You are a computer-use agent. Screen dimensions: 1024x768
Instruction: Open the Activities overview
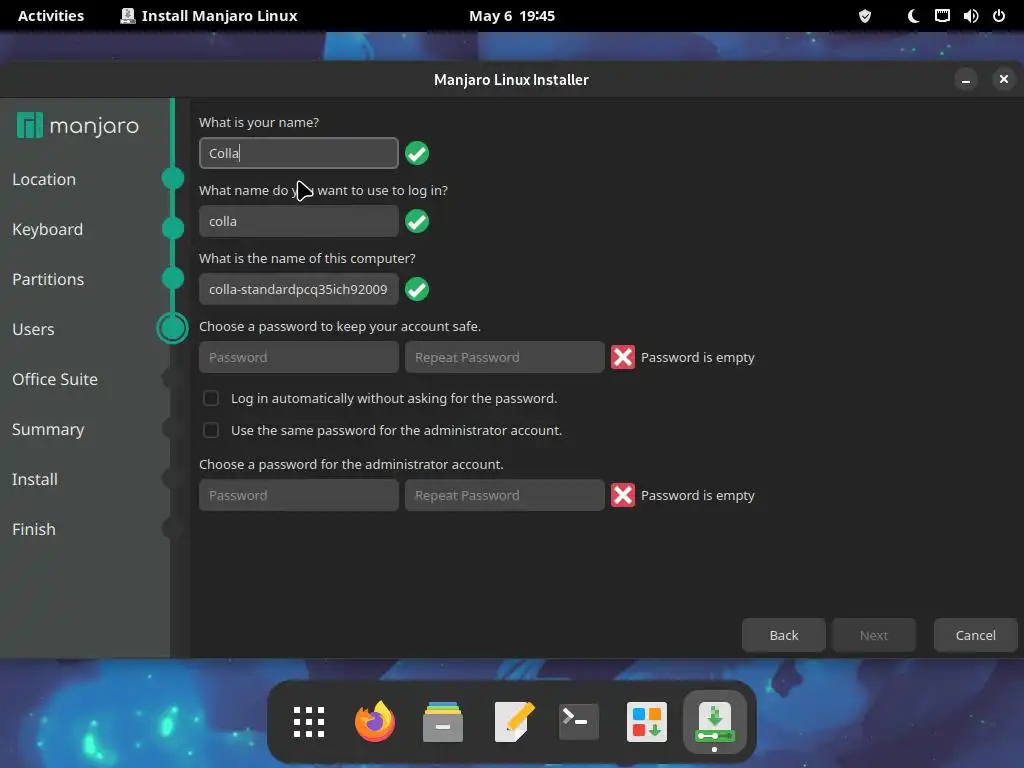[51, 16]
